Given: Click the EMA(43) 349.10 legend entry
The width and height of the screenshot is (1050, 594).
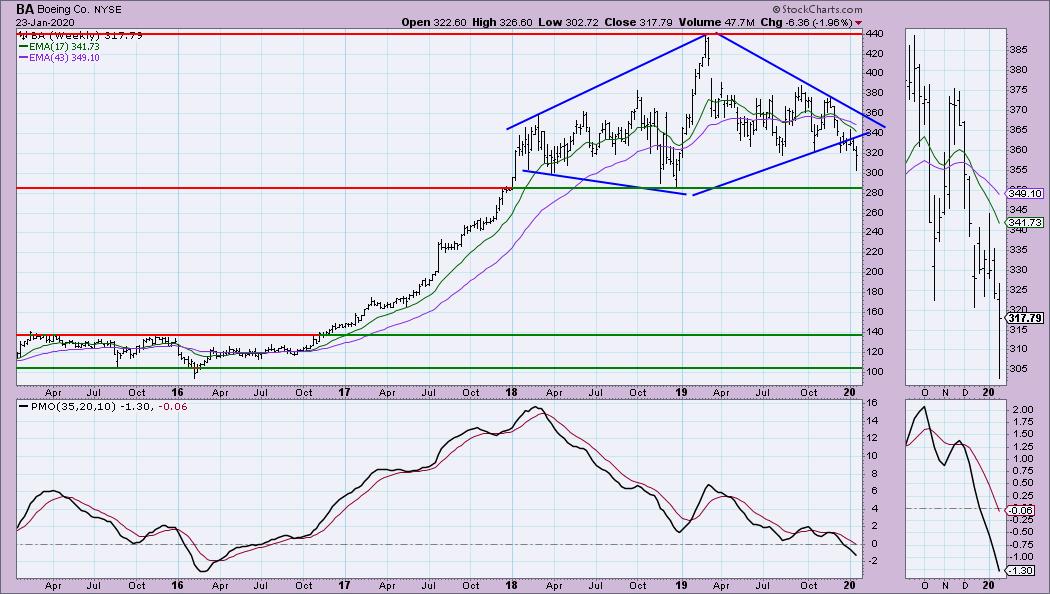Looking at the screenshot, I should (x=59, y=58).
